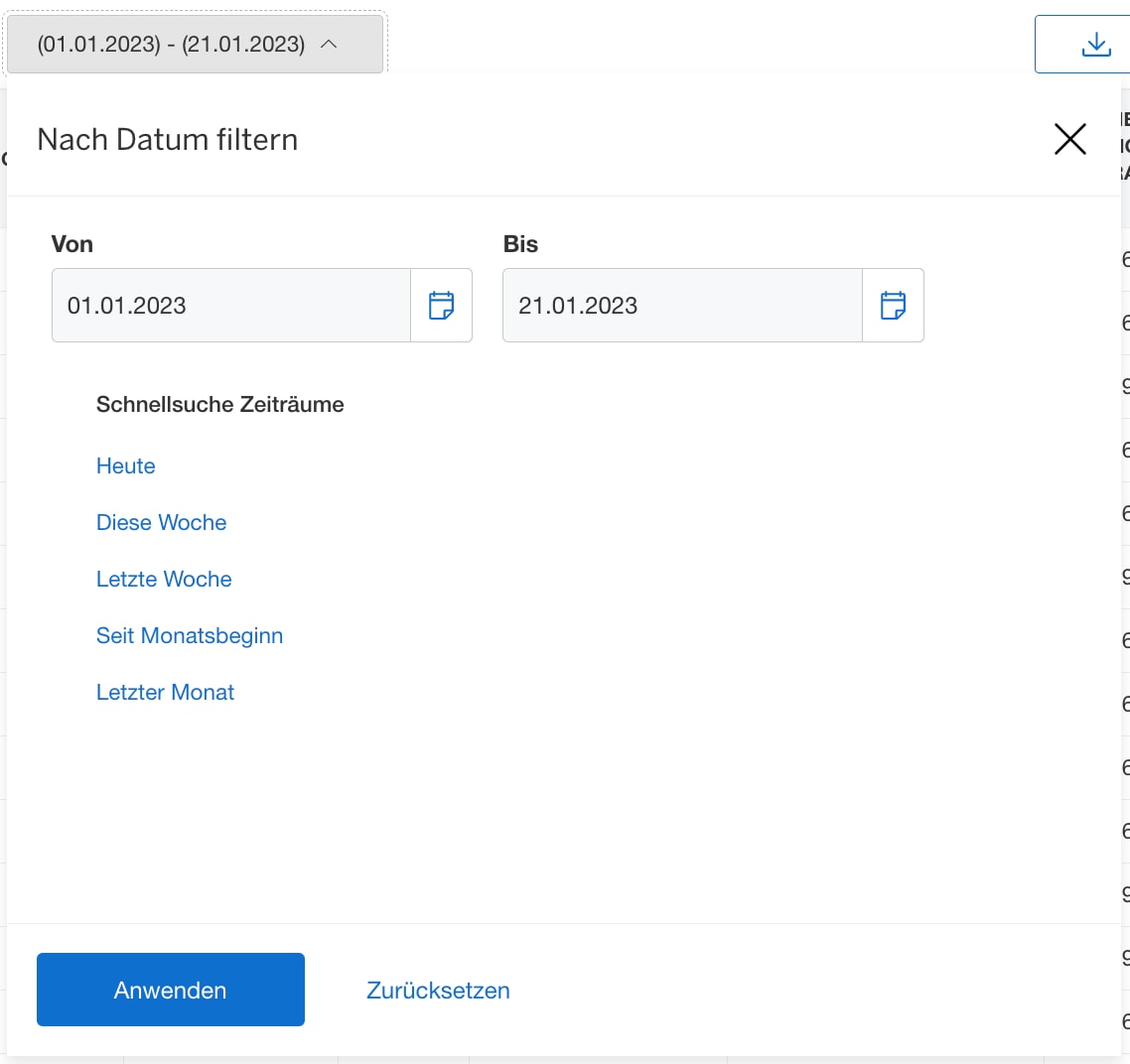
Task: Click into the Von date input field
Action: click(228, 305)
